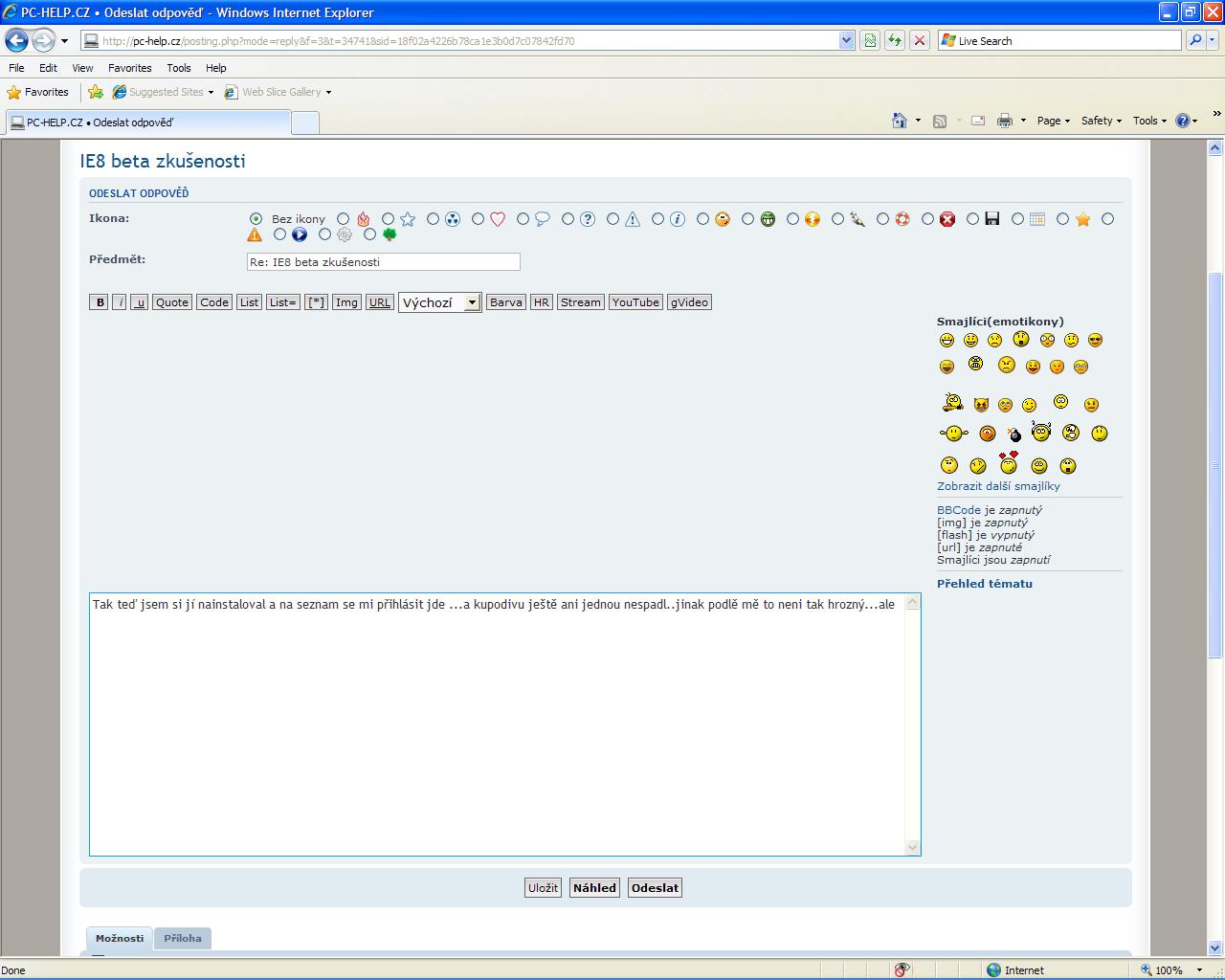Open the File menu
Viewport: 1225px width, 980px height.
tap(16, 68)
